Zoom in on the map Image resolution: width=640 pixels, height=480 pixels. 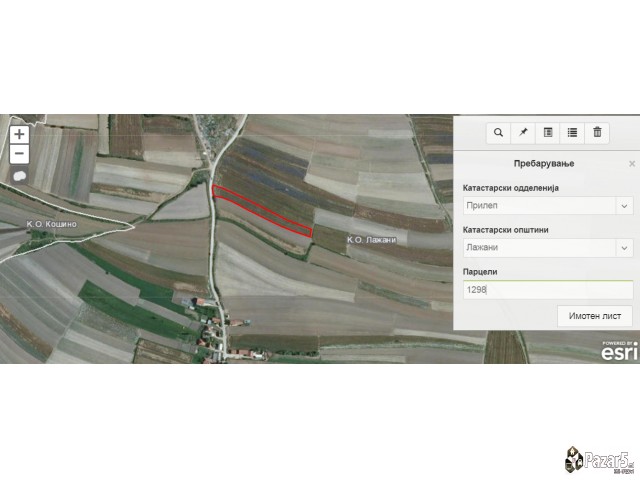coord(19,134)
